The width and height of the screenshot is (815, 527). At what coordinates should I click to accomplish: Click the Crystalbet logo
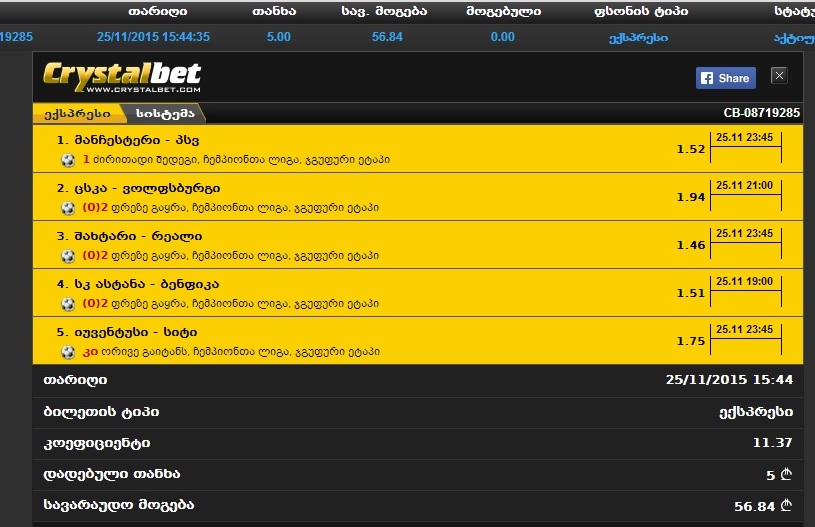coord(122,77)
